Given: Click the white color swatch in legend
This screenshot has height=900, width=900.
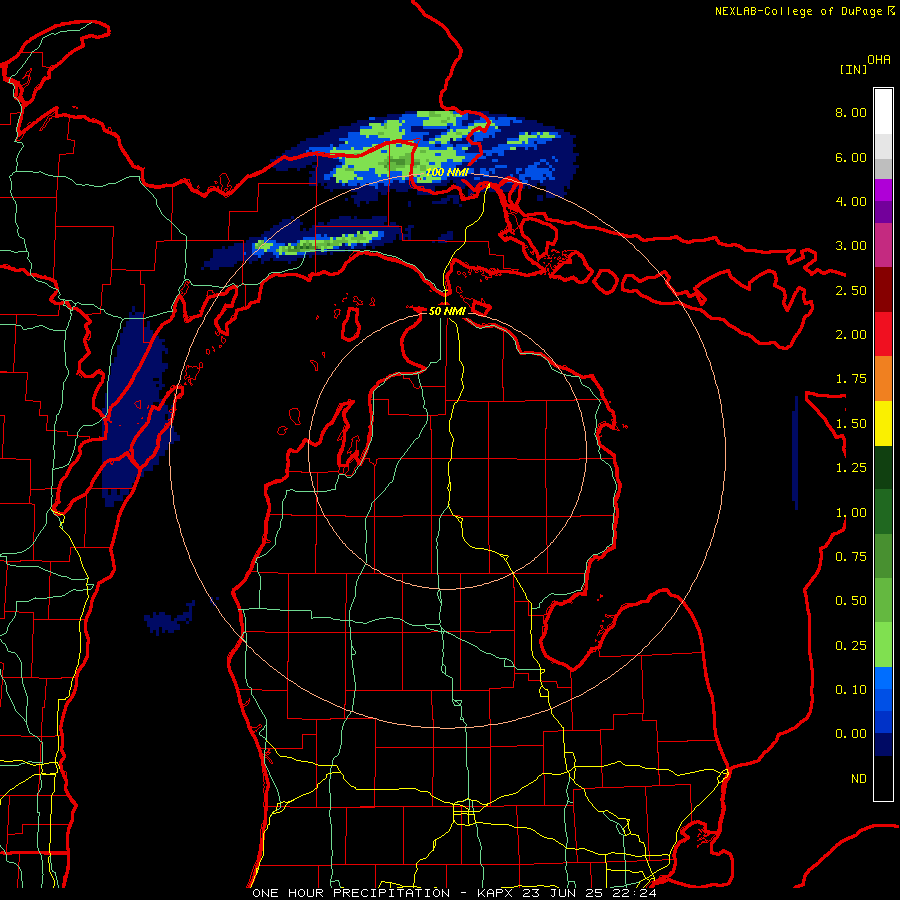Looking at the screenshot, I should (x=883, y=112).
